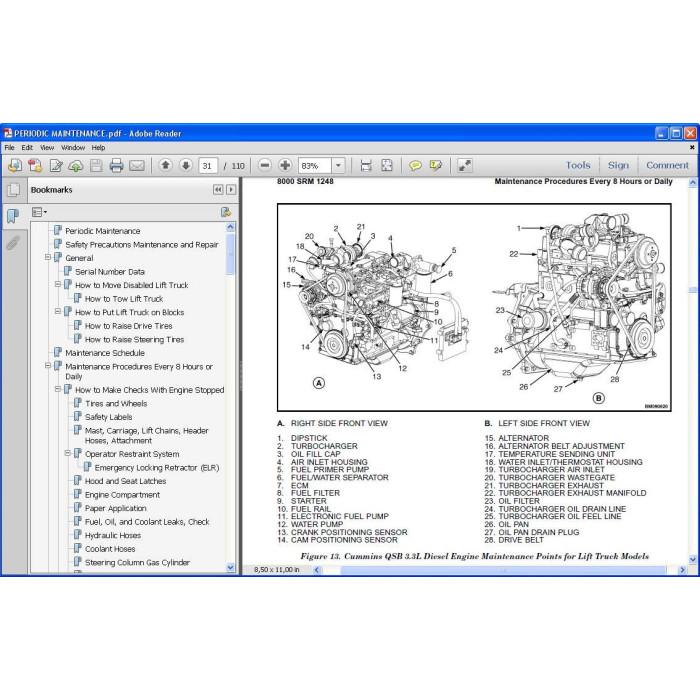
Task: Open the Bookmarks panel icon in sidebar
Action: (x=13, y=216)
